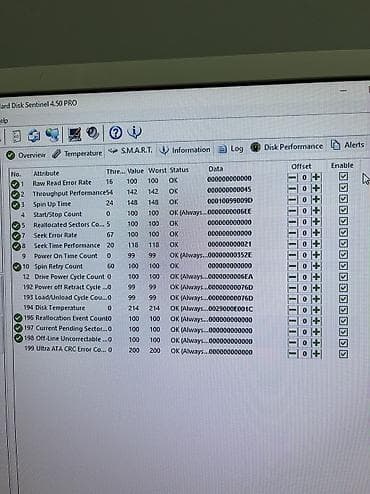
Task: Click the green check icon for Seek Error Rate
Action: pyautogui.click(x=16, y=236)
